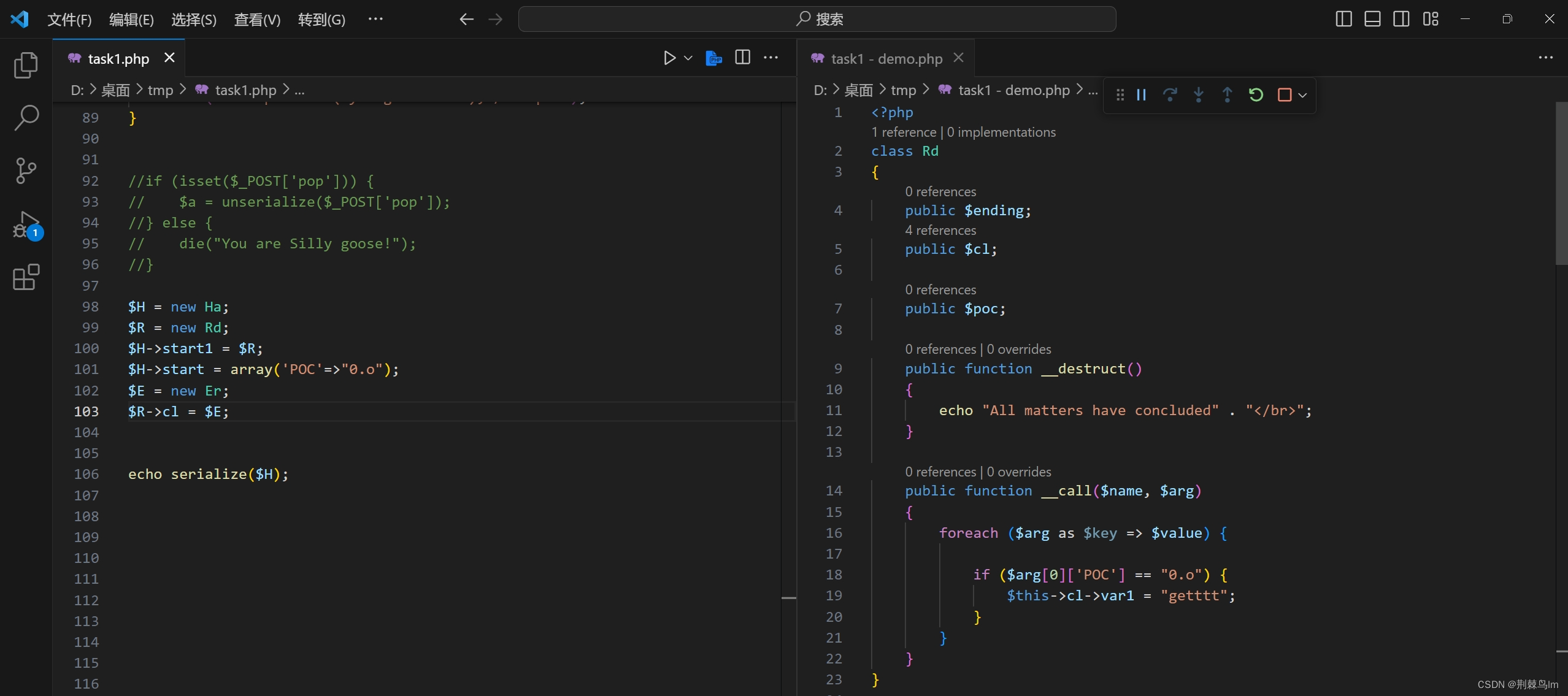1568x696 pixels.
Task: Step out in the debug toolbar
Action: pos(1227,95)
